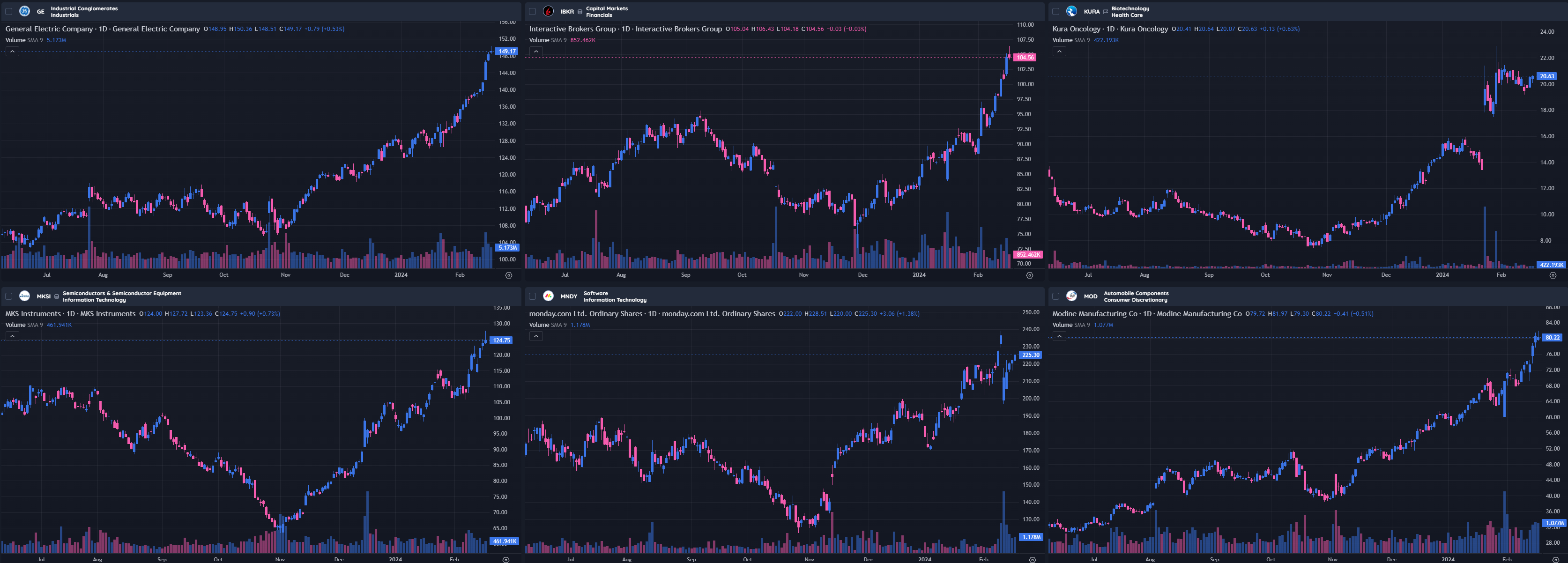
Task: Collapse the Kura Oncology chart legend
Action: tap(1059, 52)
